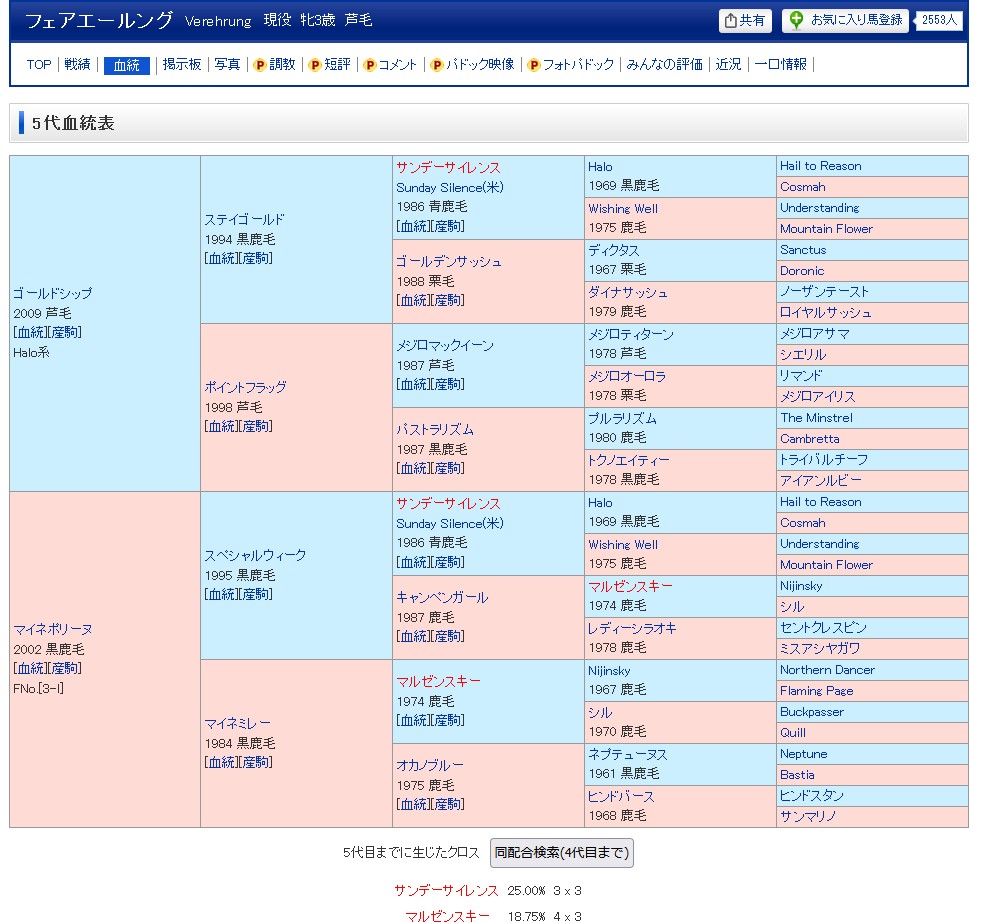Open the ディクタス ancestor link

(x=614, y=250)
